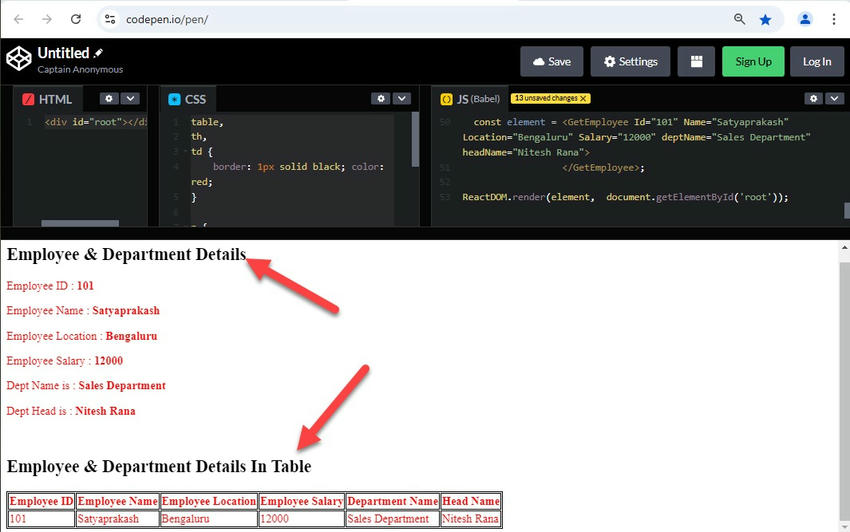Open CSS editor settings gear
The height and width of the screenshot is (532, 850).
pos(381,98)
